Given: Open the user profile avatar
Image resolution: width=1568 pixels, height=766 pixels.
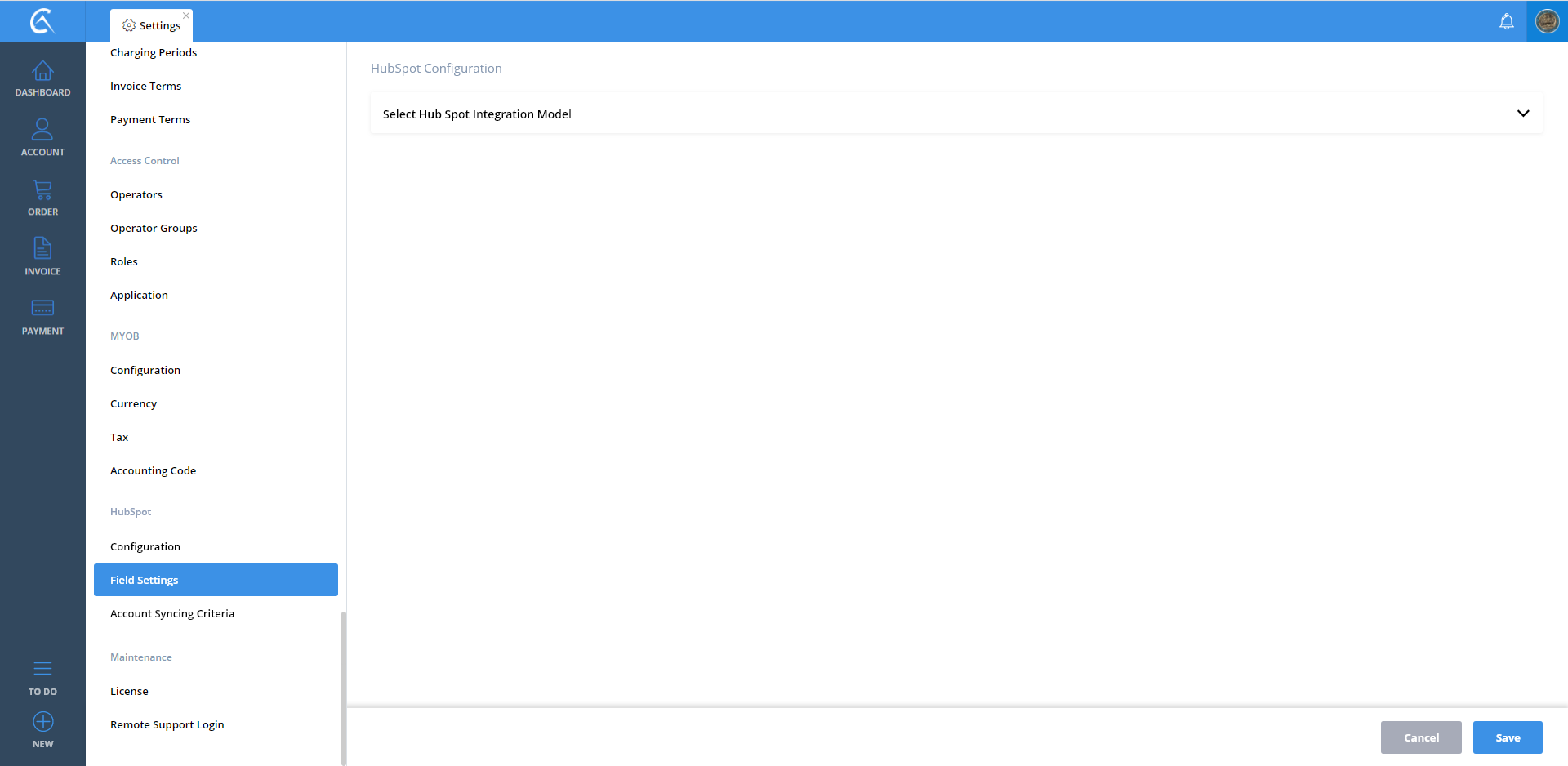Looking at the screenshot, I should [1547, 21].
